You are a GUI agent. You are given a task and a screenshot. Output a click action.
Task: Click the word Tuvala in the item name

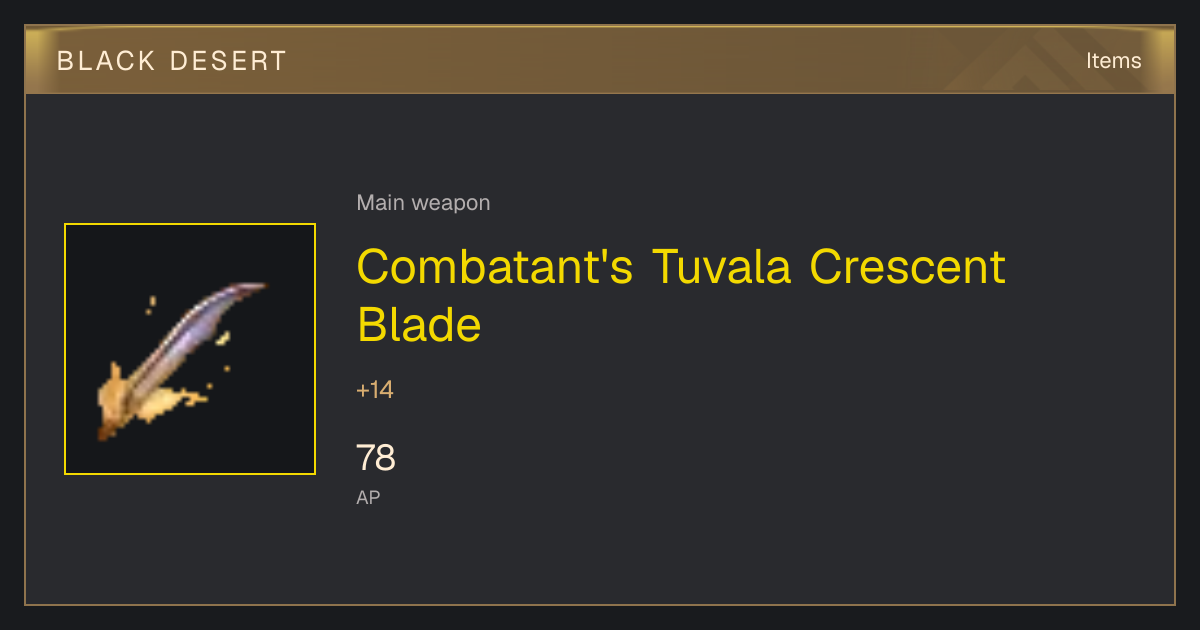(722, 267)
